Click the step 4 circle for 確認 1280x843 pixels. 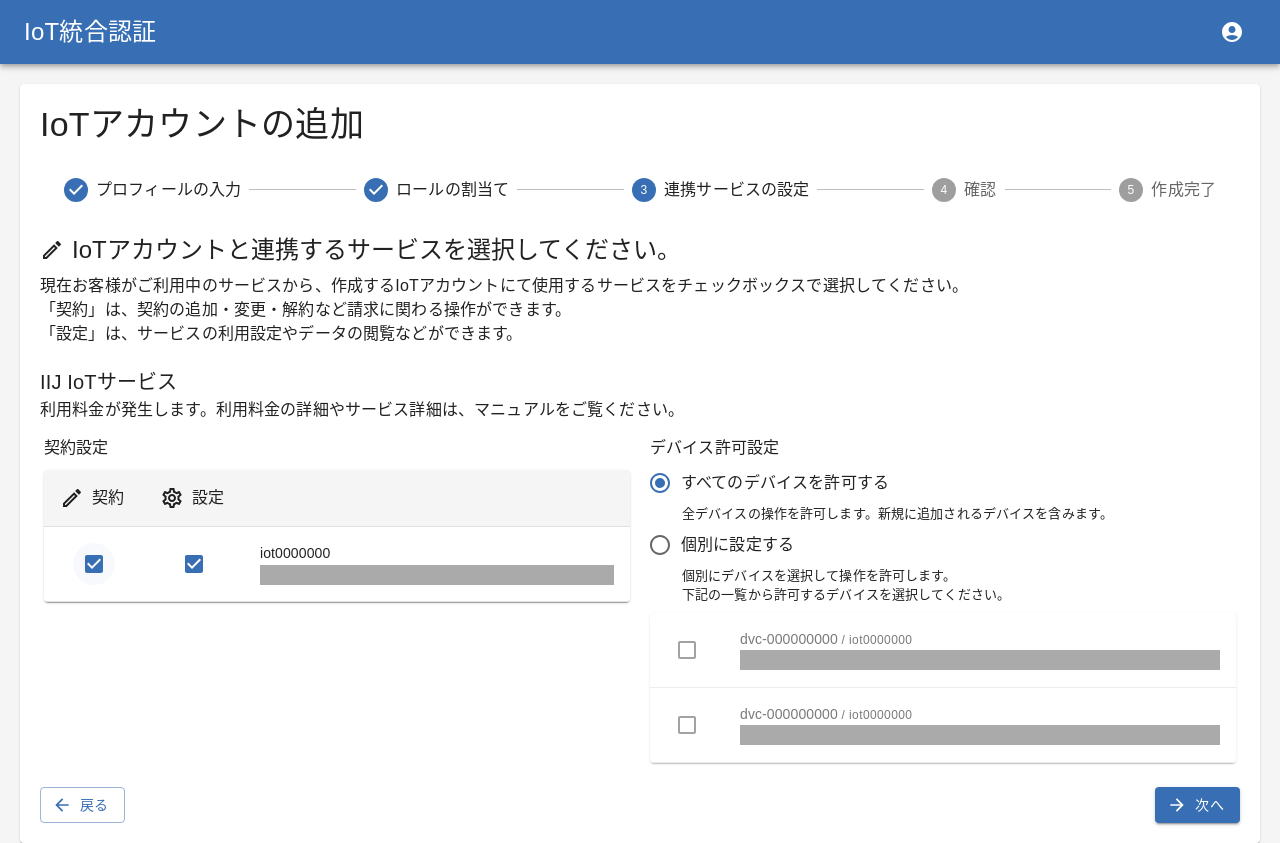coord(944,190)
